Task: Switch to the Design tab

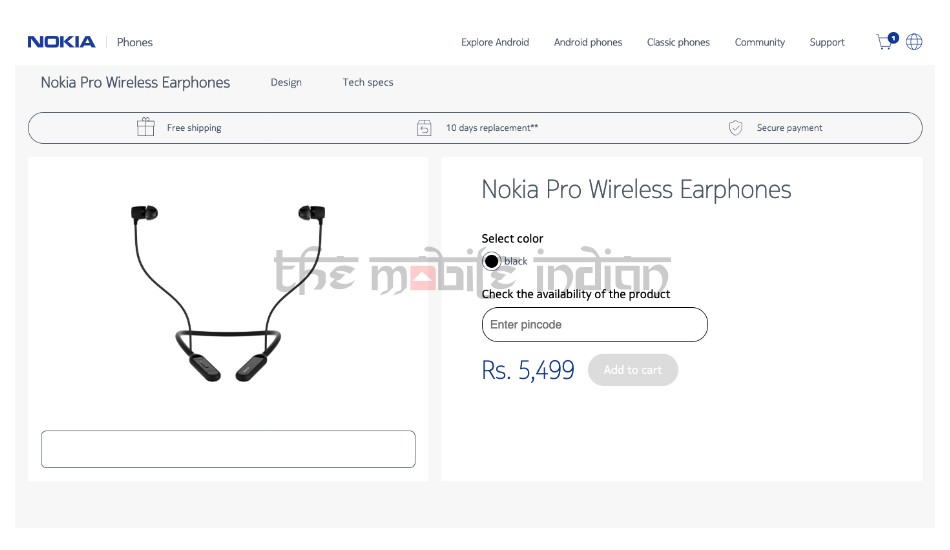Action: pos(286,82)
